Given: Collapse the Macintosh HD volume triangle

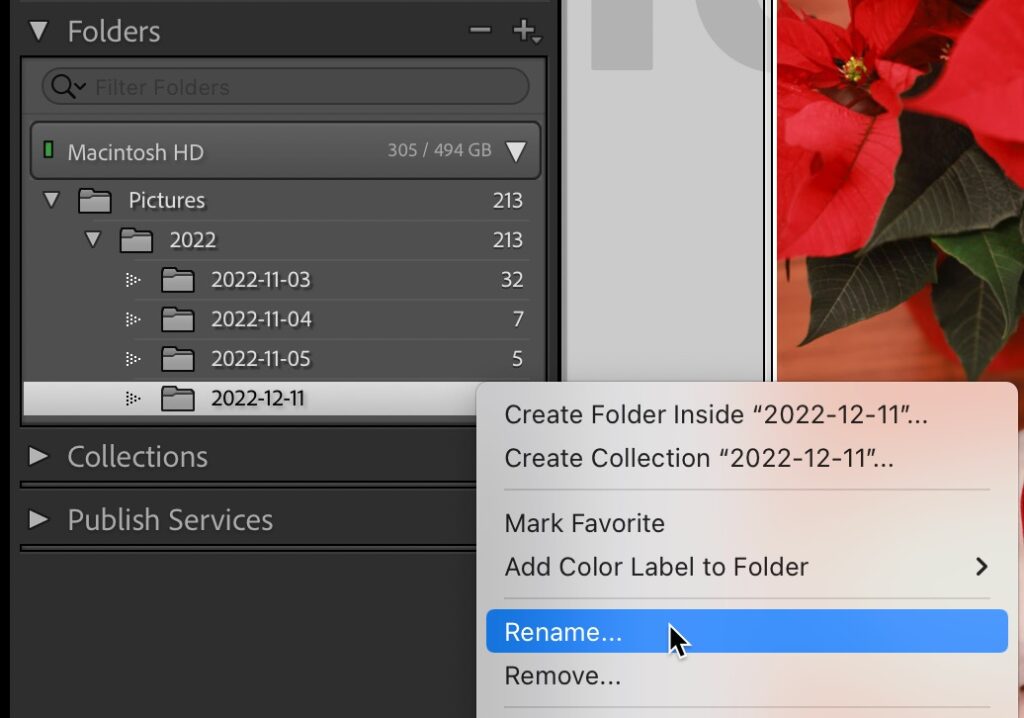Looking at the screenshot, I should tap(515, 152).
